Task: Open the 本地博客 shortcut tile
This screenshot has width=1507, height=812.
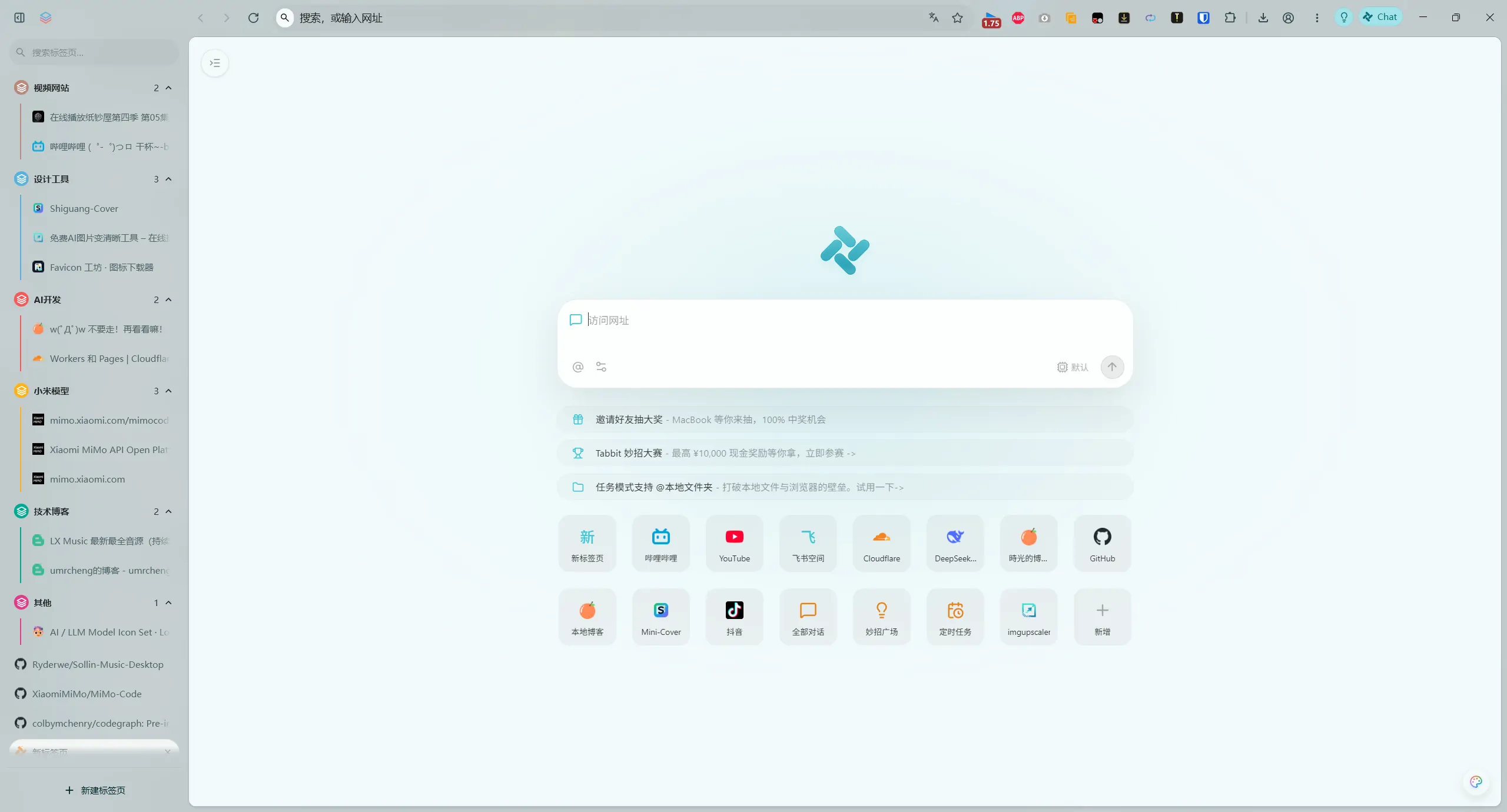Action: click(587, 617)
